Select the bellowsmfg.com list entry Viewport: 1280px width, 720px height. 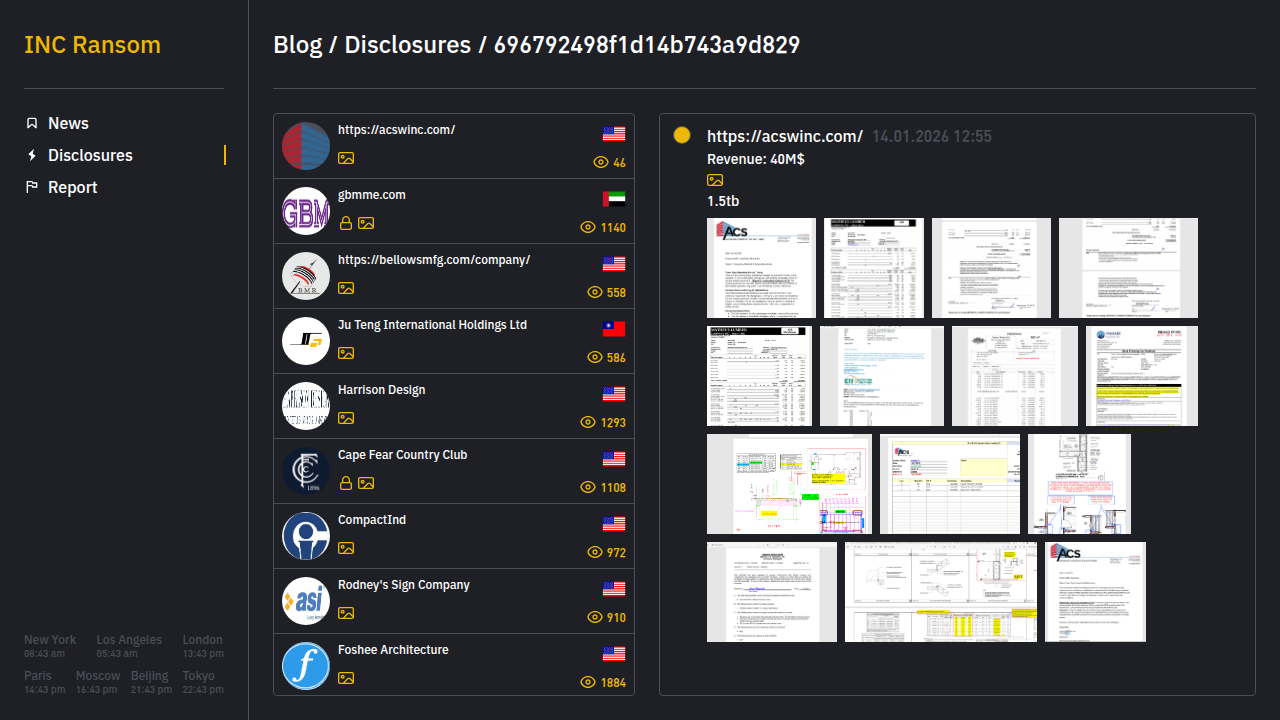(x=434, y=260)
